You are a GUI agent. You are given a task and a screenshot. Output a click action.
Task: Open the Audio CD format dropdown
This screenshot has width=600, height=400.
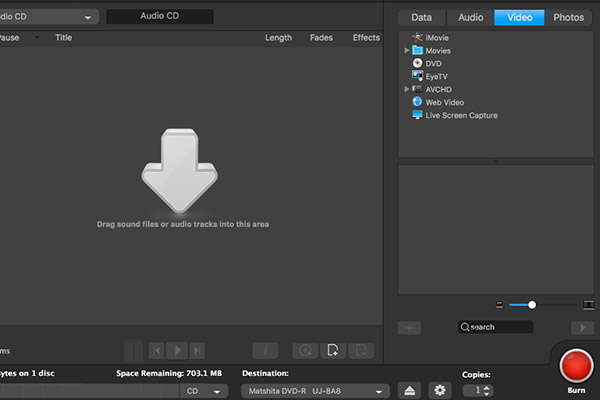click(x=50, y=17)
